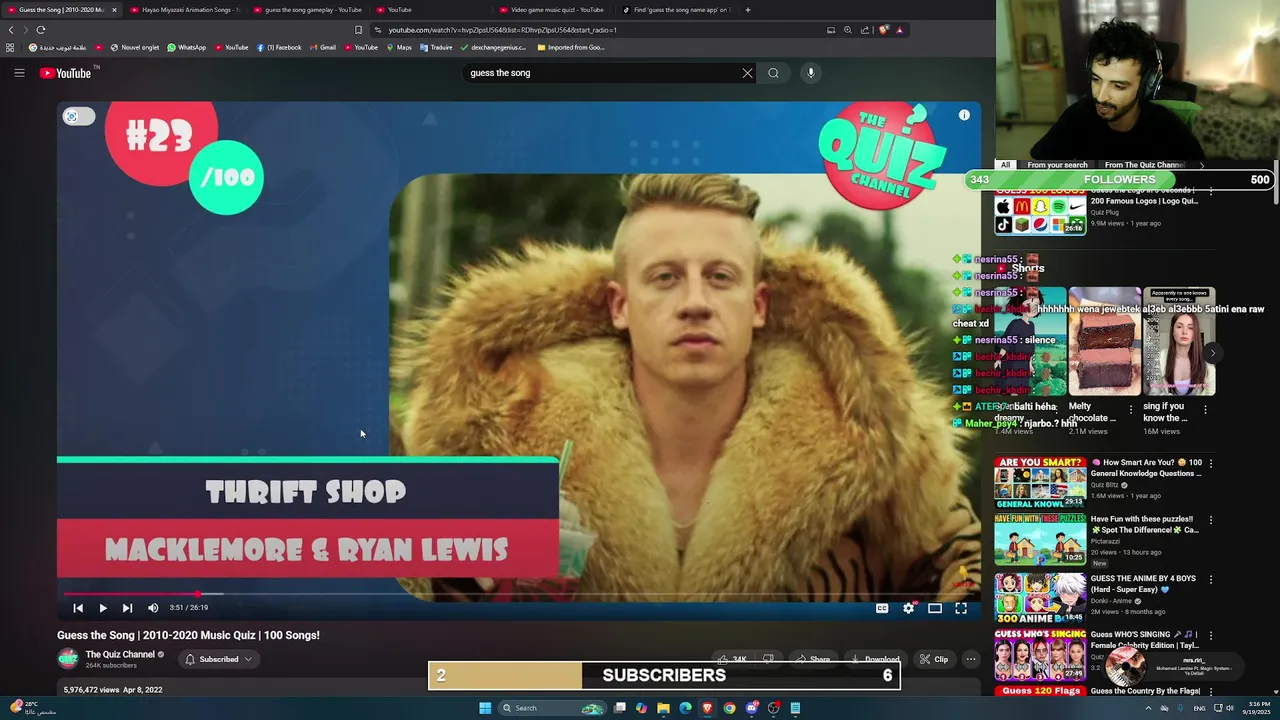Open a new browser tab with the plus
1280x720 pixels.
coord(748,10)
